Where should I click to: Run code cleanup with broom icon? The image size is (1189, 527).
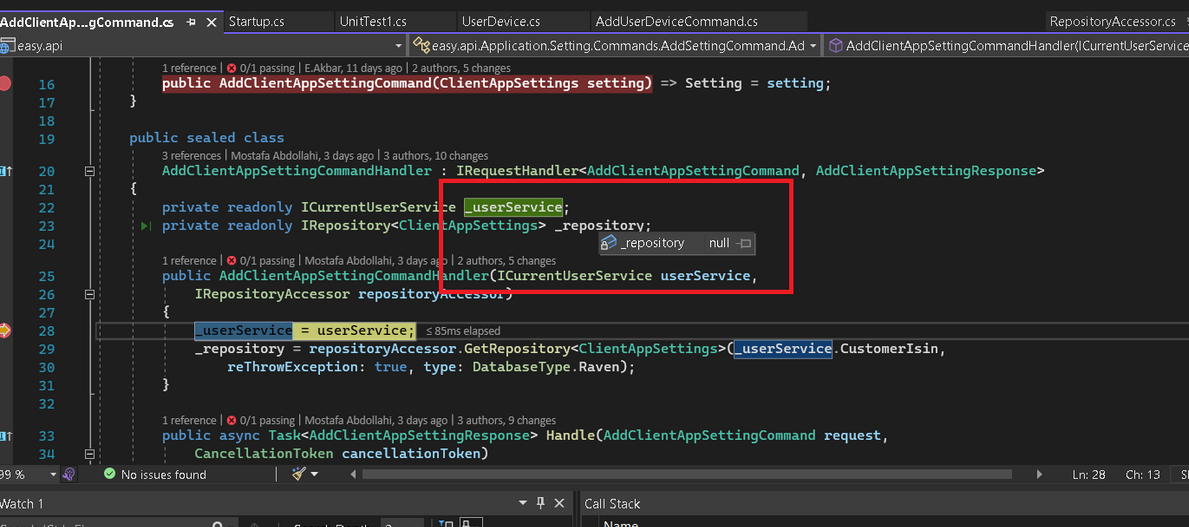[x=299, y=475]
